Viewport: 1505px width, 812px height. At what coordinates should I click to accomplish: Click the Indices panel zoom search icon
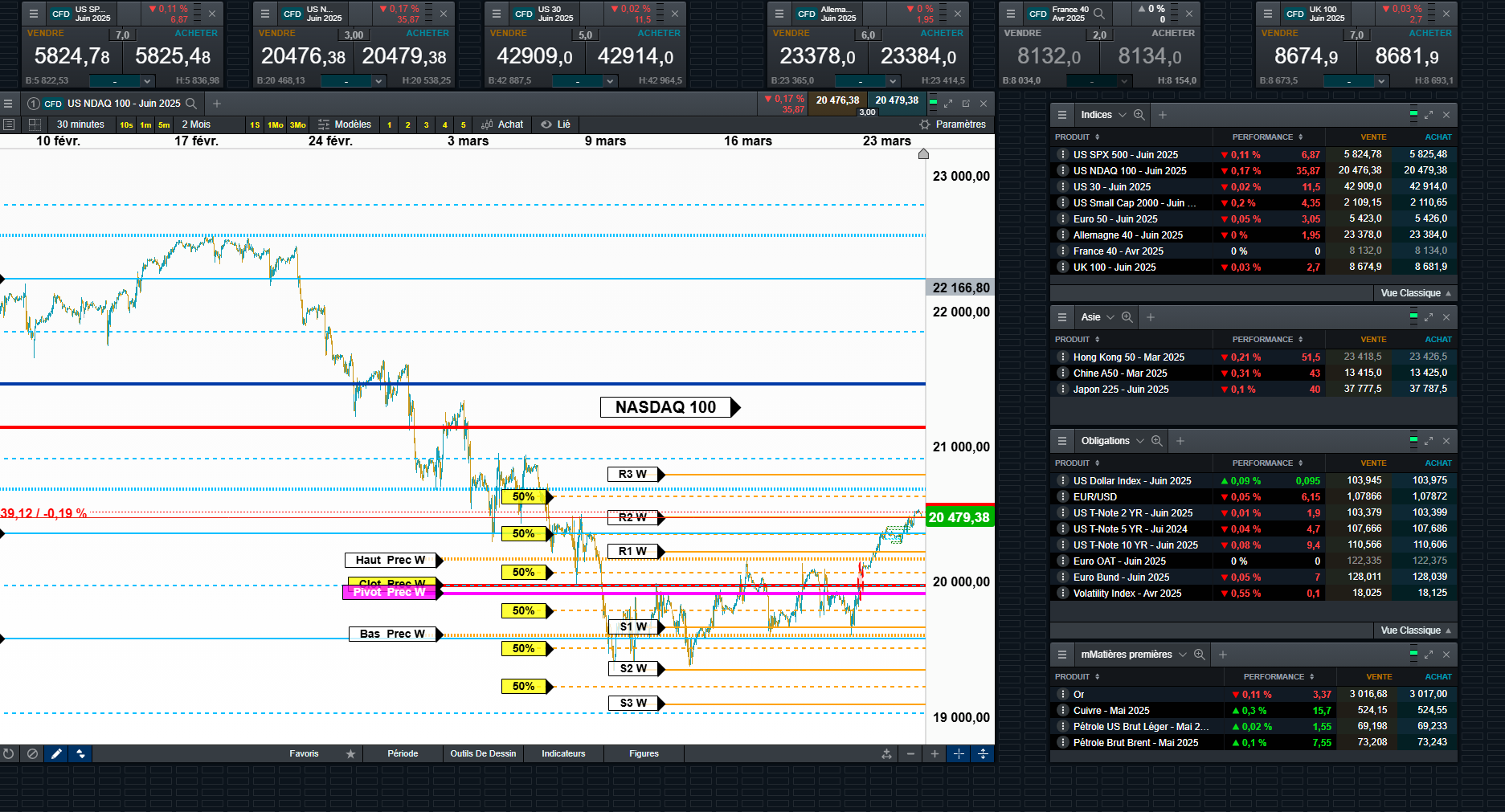coord(1139,115)
